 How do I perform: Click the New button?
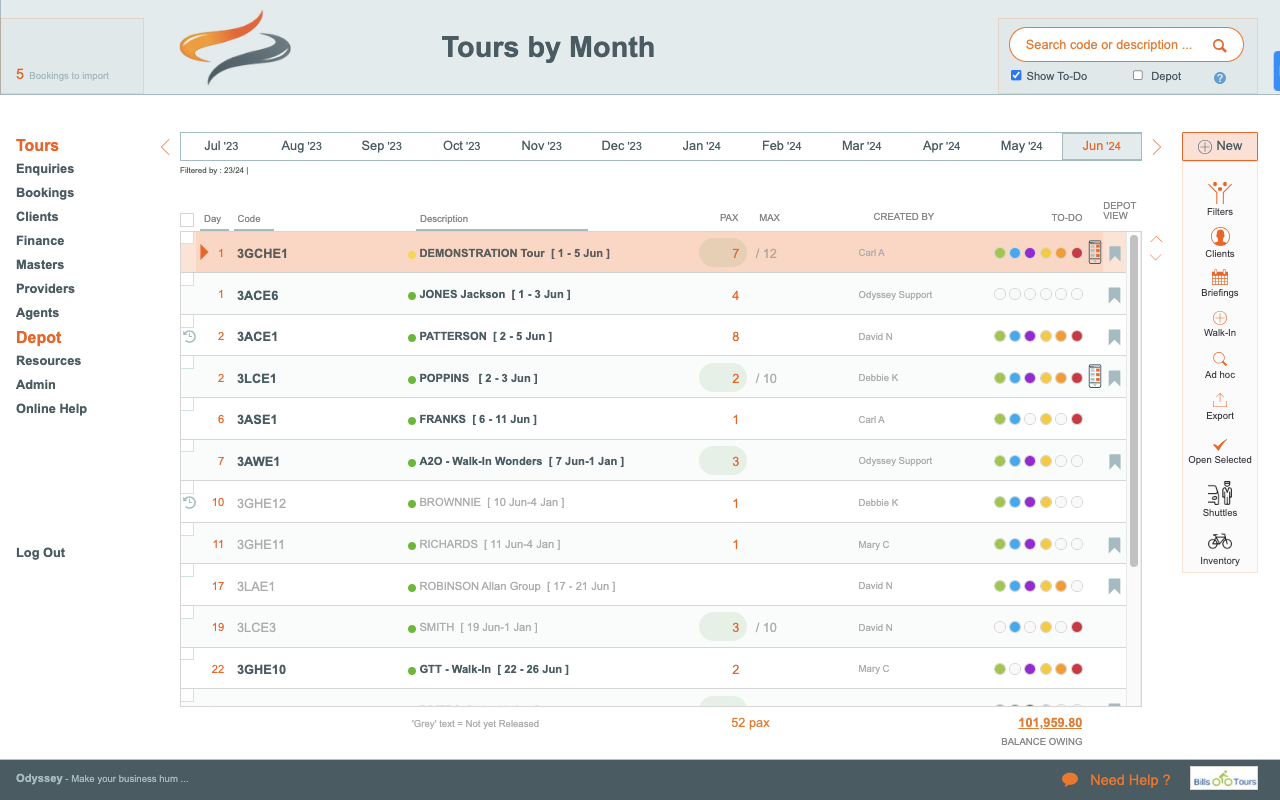tap(1219, 146)
